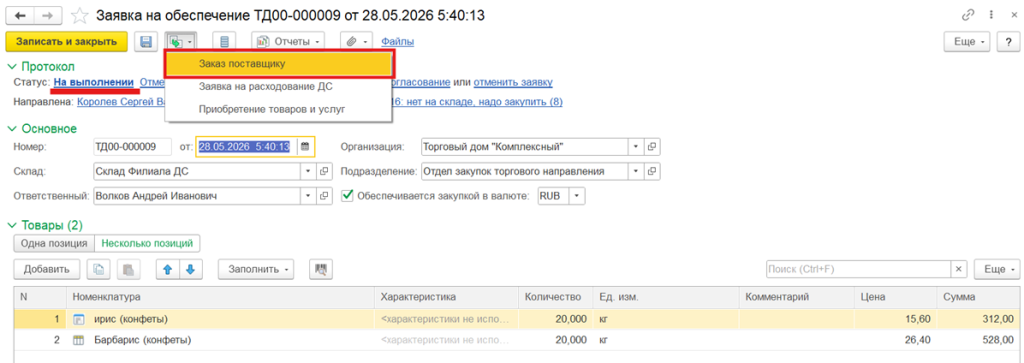1024x363 pixels.
Task: Open the RUB currency dropdown
Action: (x=577, y=196)
